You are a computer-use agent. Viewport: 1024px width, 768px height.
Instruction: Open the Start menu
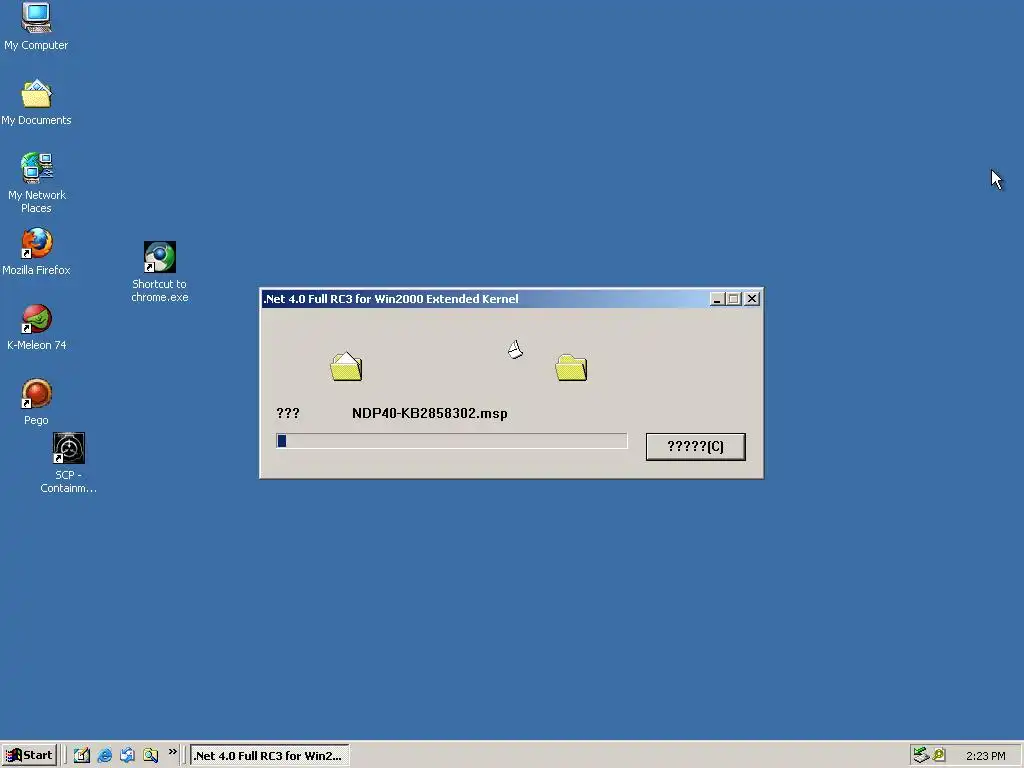pos(29,755)
